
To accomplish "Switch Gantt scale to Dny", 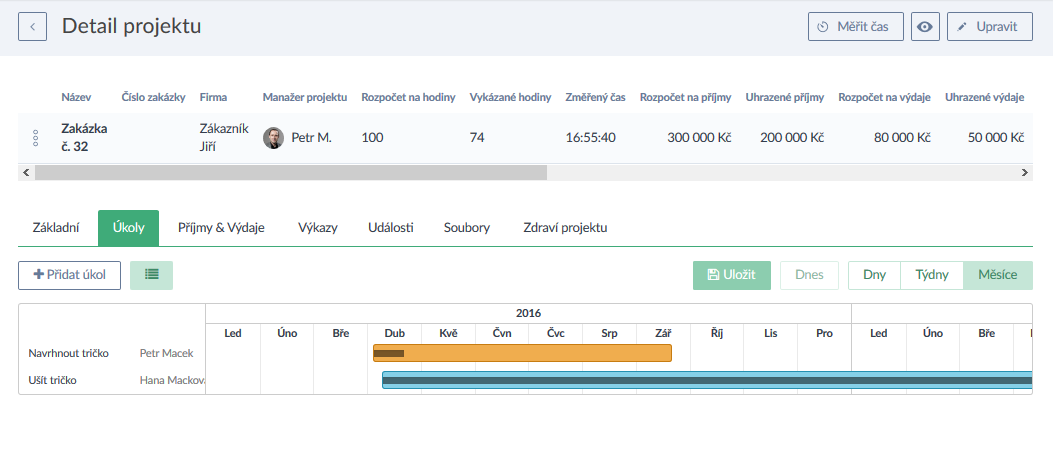I will pyautogui.click(x=874, y=275).
